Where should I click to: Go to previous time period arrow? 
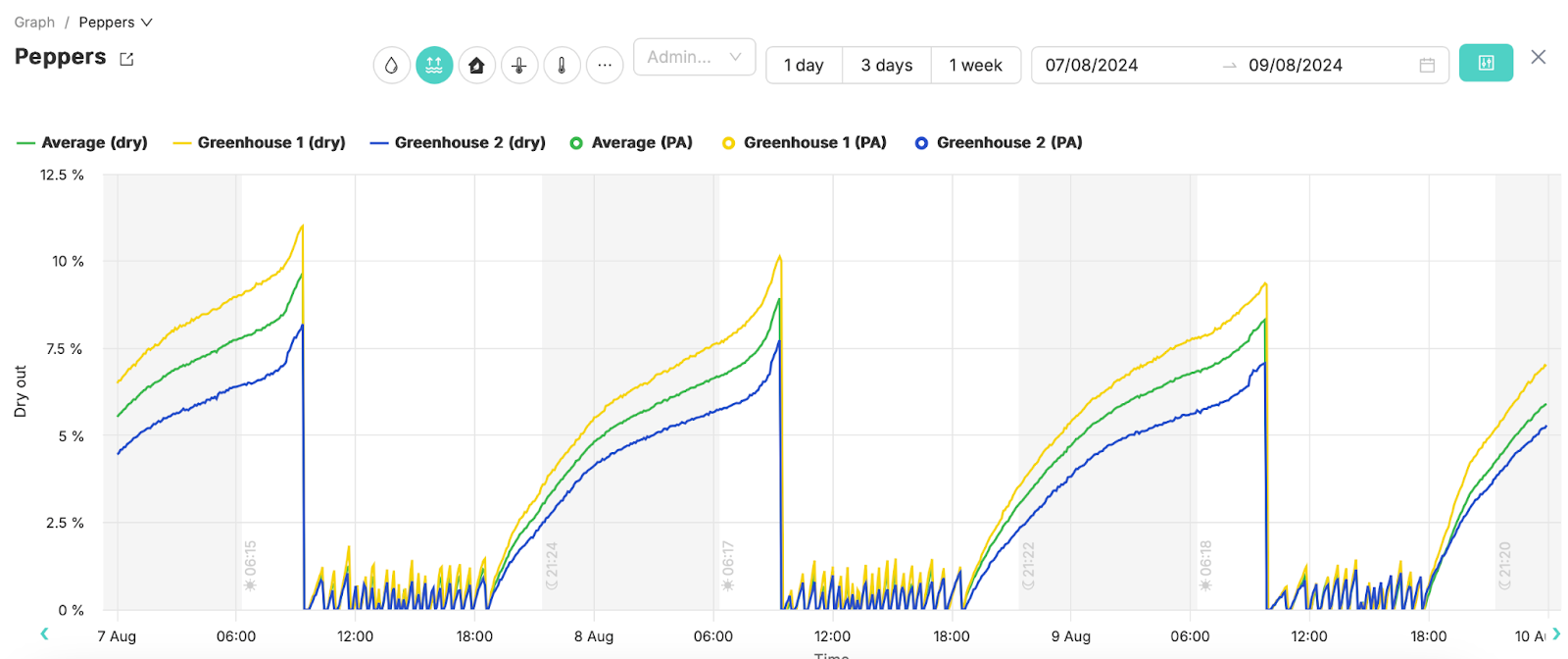[x=44, y=634]
